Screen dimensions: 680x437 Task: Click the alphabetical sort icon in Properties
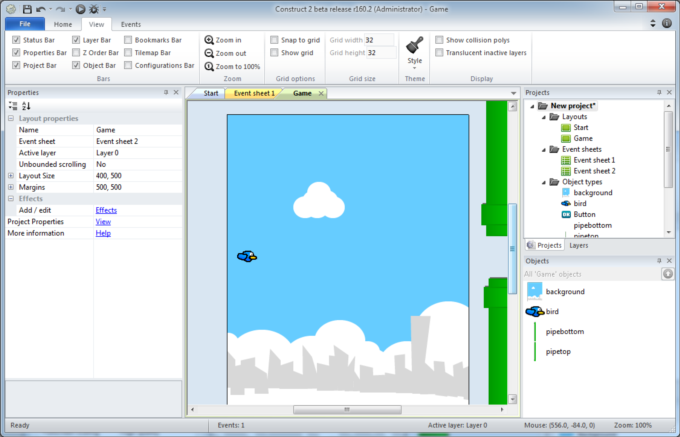coord(26,105)
